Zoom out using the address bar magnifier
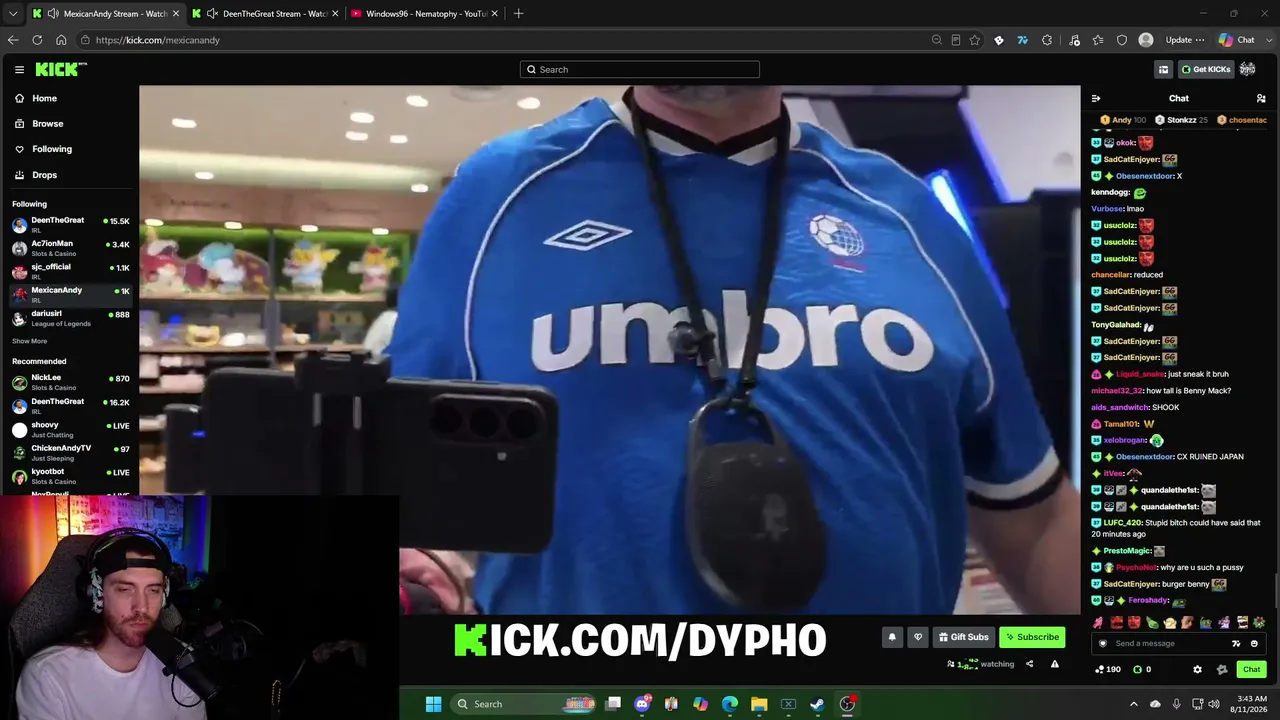This screenshot has width=1280, height=720. (936, 40)
